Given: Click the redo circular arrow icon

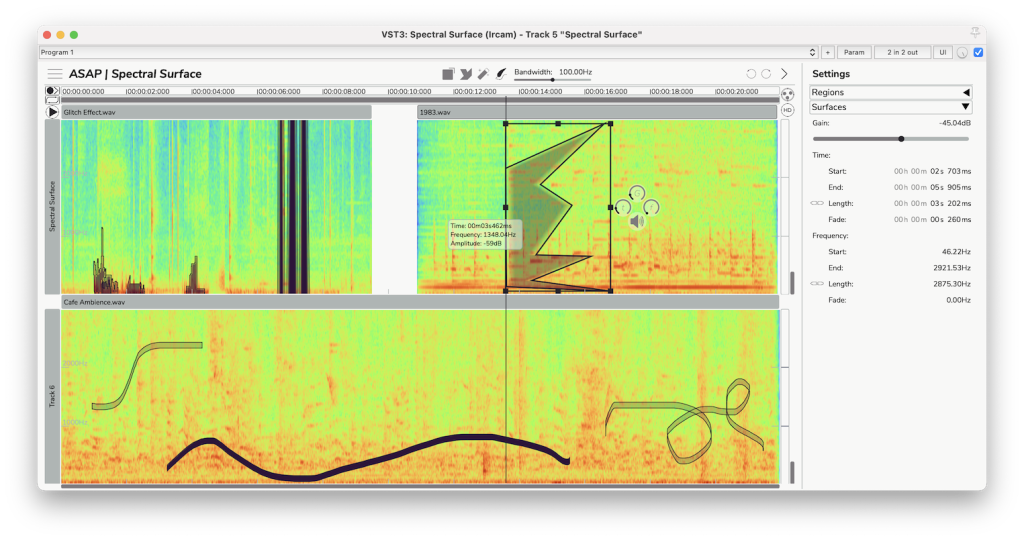Looking at the screenshot, I should coord(766,74).
